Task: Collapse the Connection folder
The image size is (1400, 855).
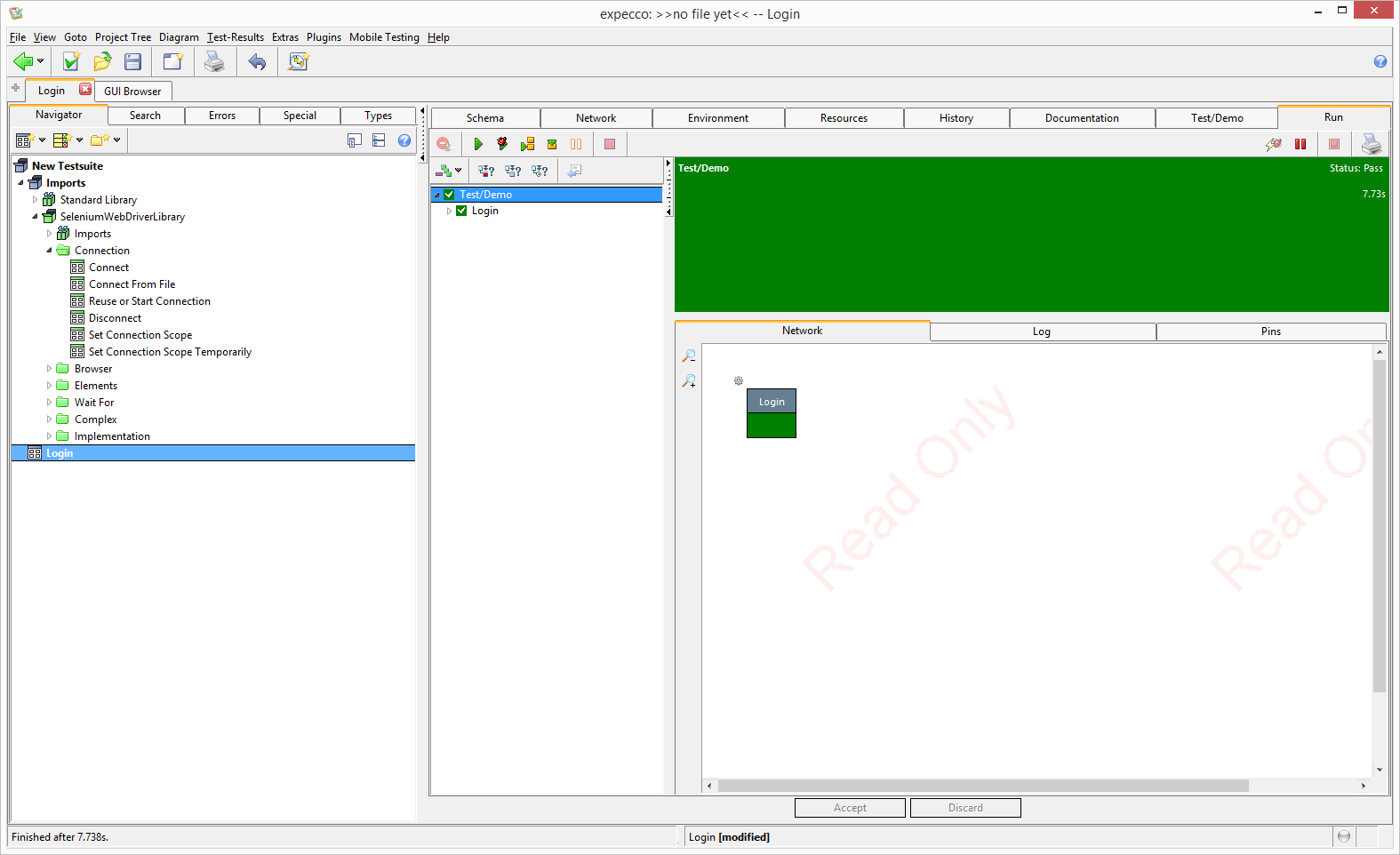Action: coord(49,251)
